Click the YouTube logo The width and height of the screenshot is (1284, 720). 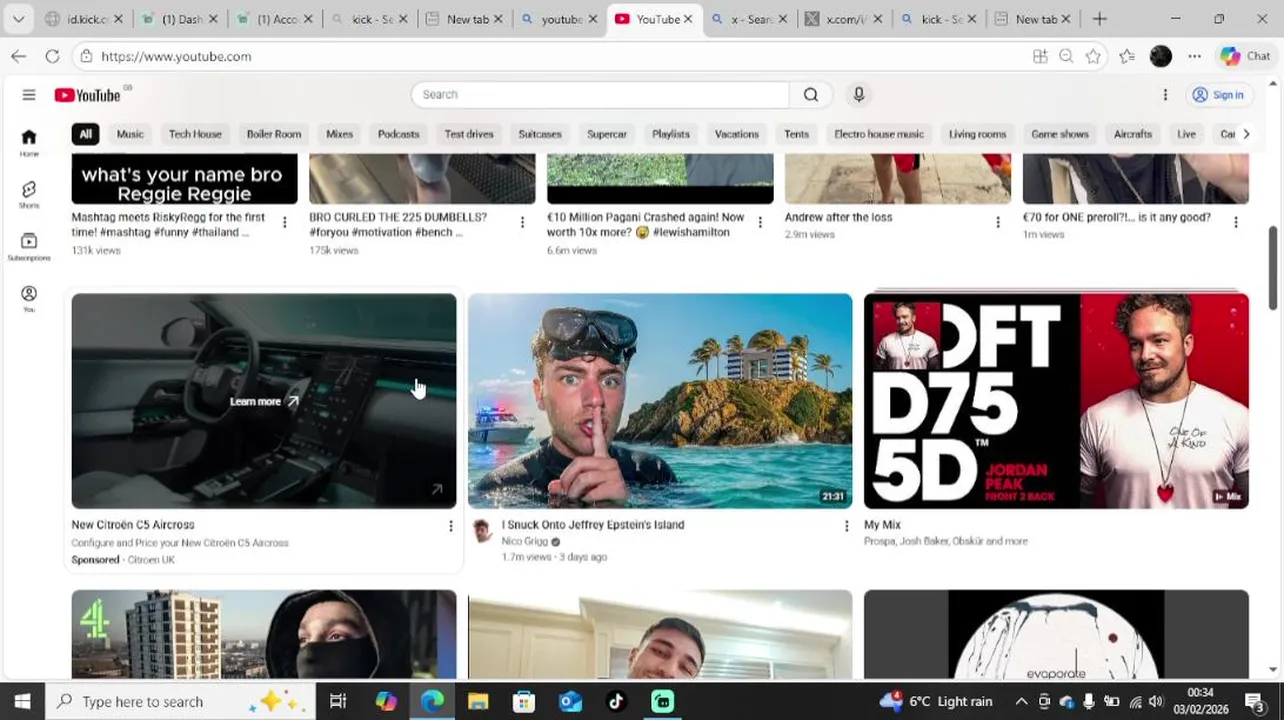click(87, 95)
